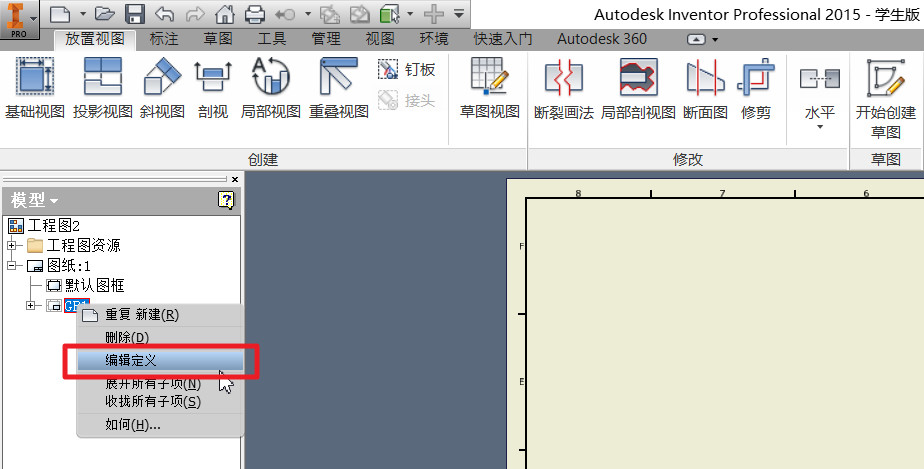Switch to the 标注 ribbon tab
The height and width of the screenshot is (469, 924).
point(164,39)
